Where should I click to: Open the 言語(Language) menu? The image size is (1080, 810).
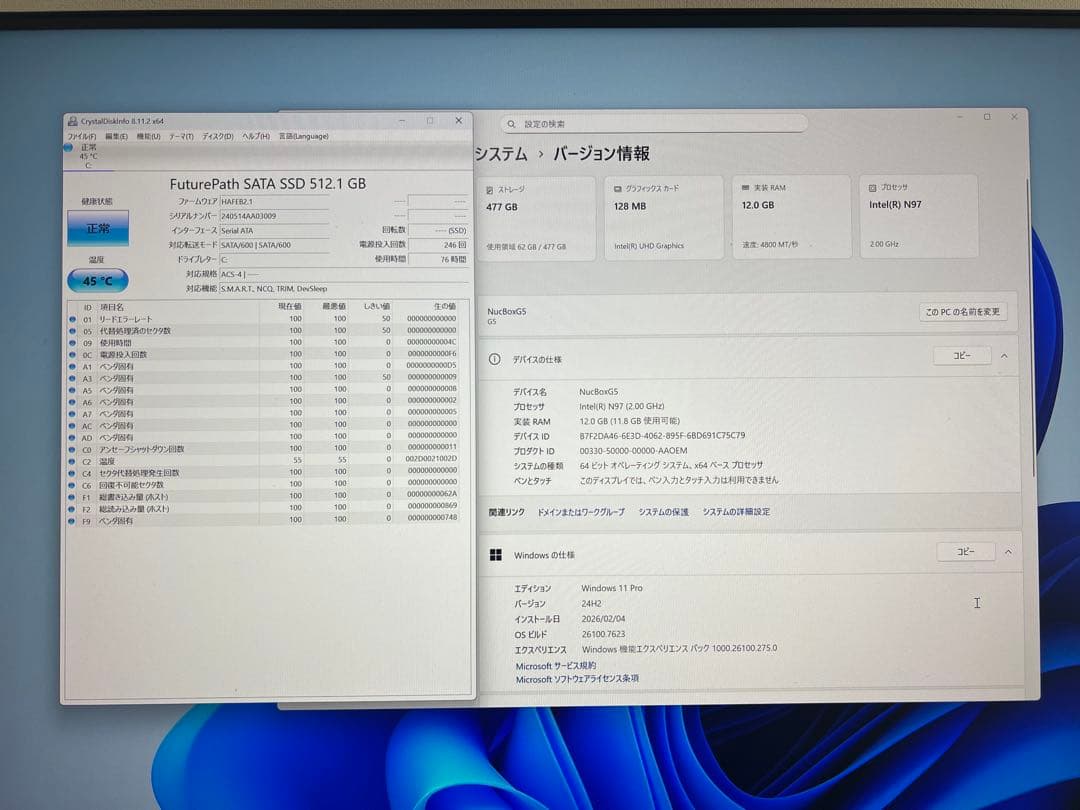304,136
